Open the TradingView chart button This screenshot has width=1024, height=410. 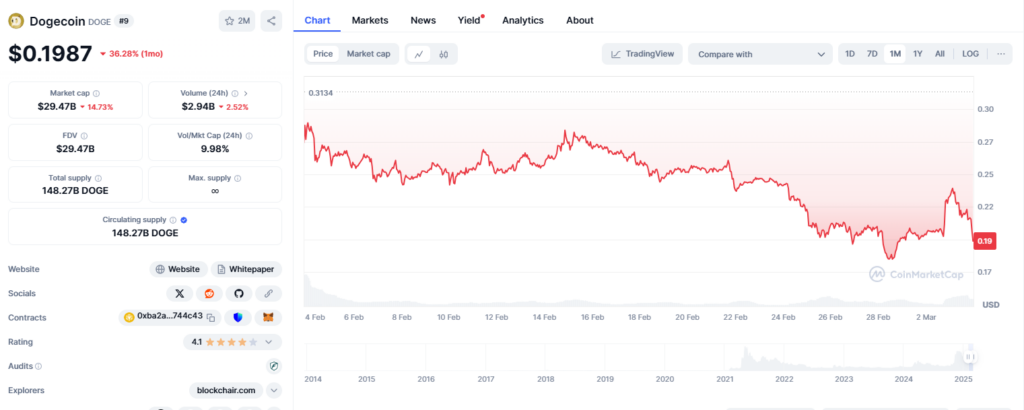click(x=641, y=54)
